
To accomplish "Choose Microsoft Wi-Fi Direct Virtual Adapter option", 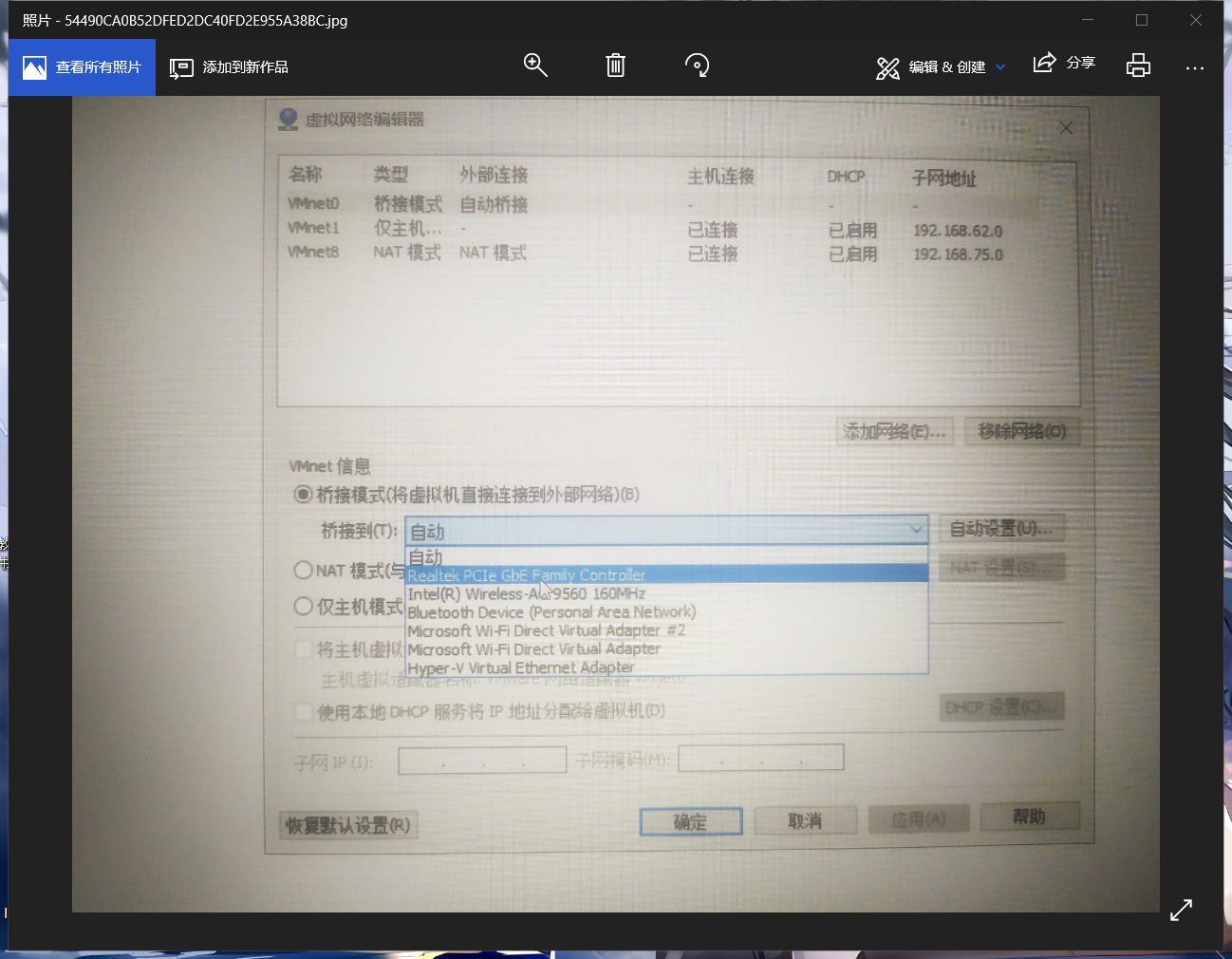I will click(666, 649).
